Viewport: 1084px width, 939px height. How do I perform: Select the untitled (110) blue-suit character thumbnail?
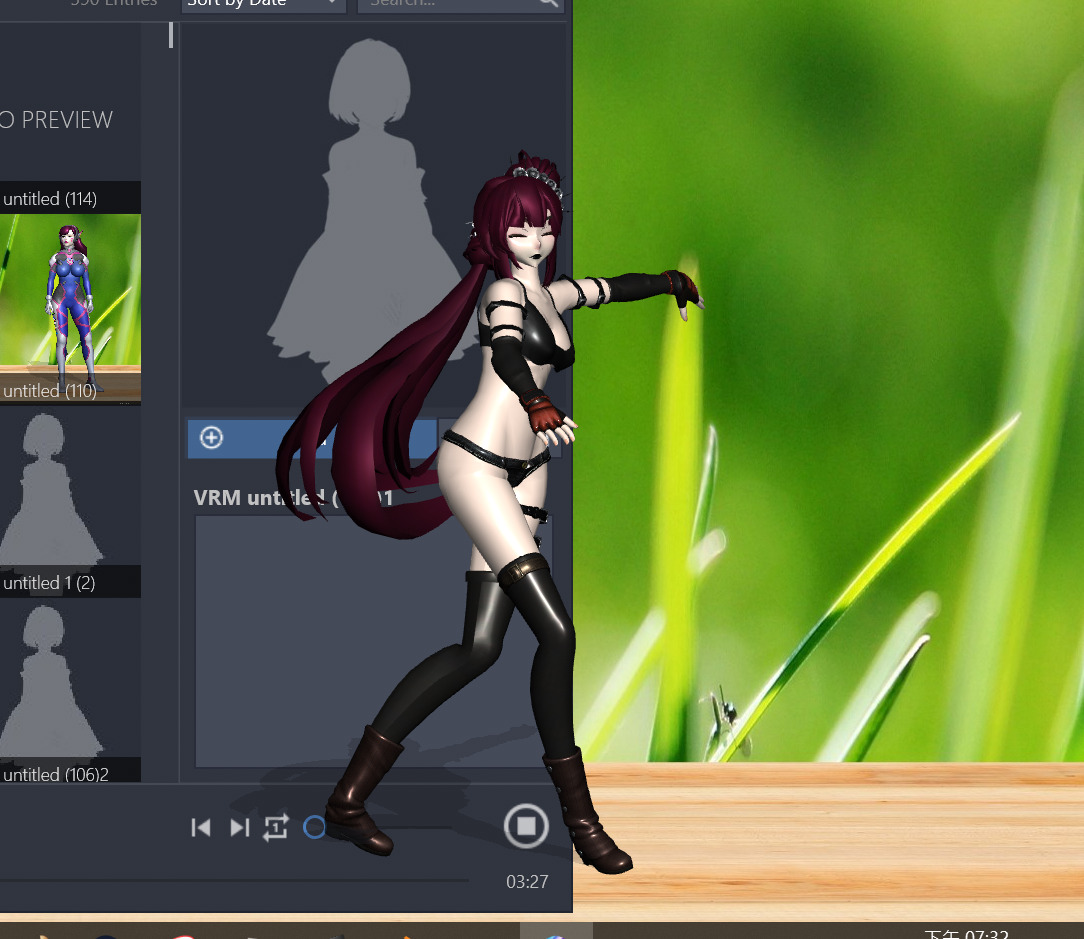71,309
